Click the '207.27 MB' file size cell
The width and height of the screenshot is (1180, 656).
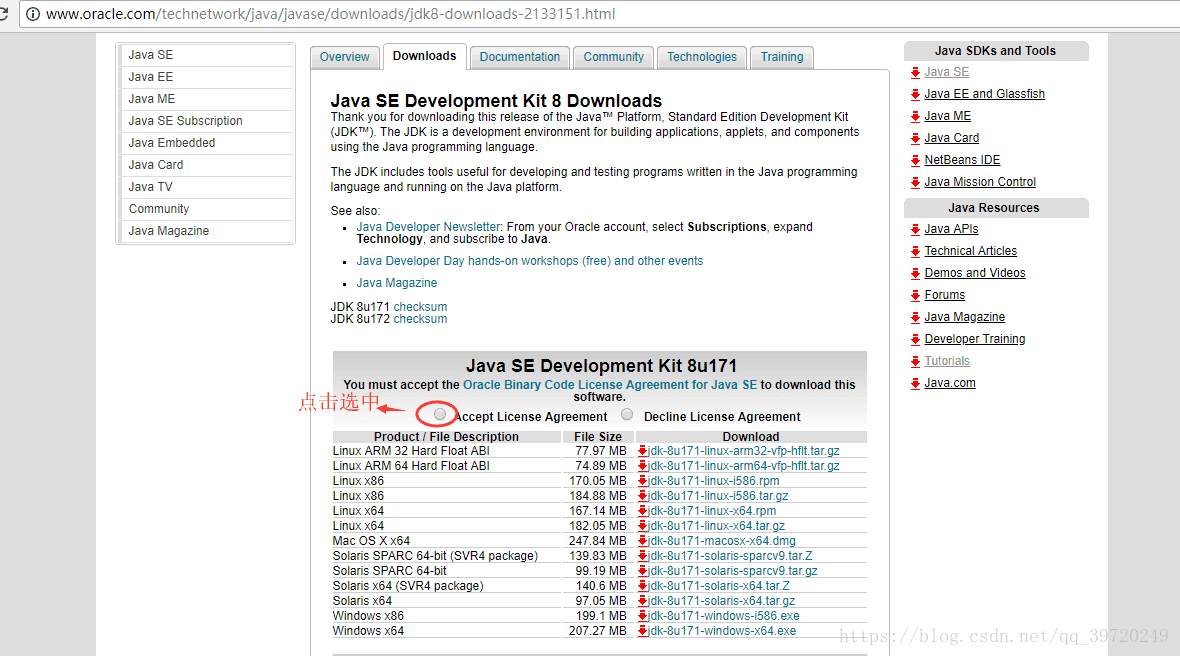[598, 631]
